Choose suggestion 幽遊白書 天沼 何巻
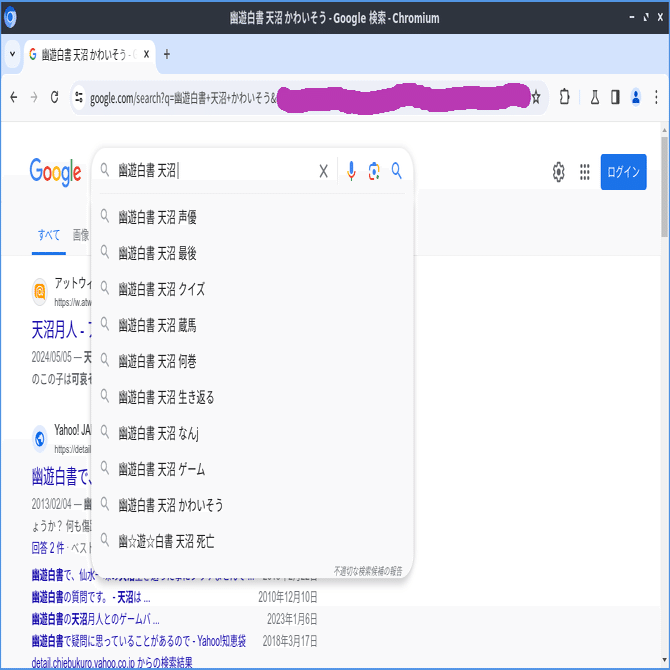The height and width of the screenshot is (670, 670). point(252,361)
